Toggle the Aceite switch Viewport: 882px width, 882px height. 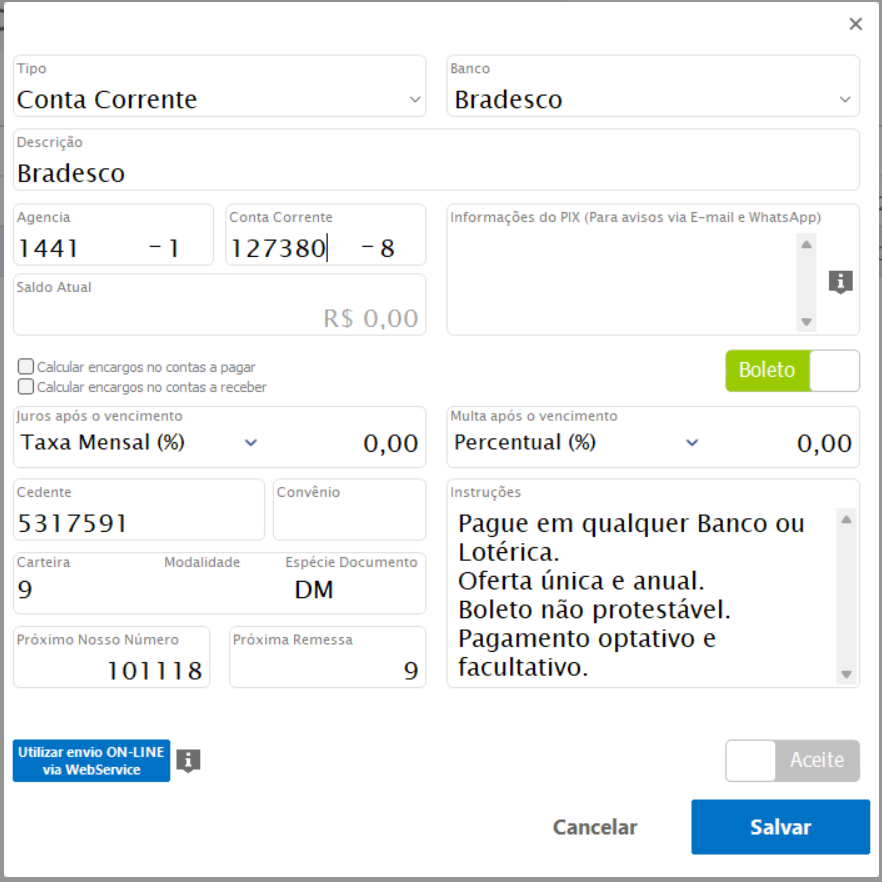click(x=792, y=760)
